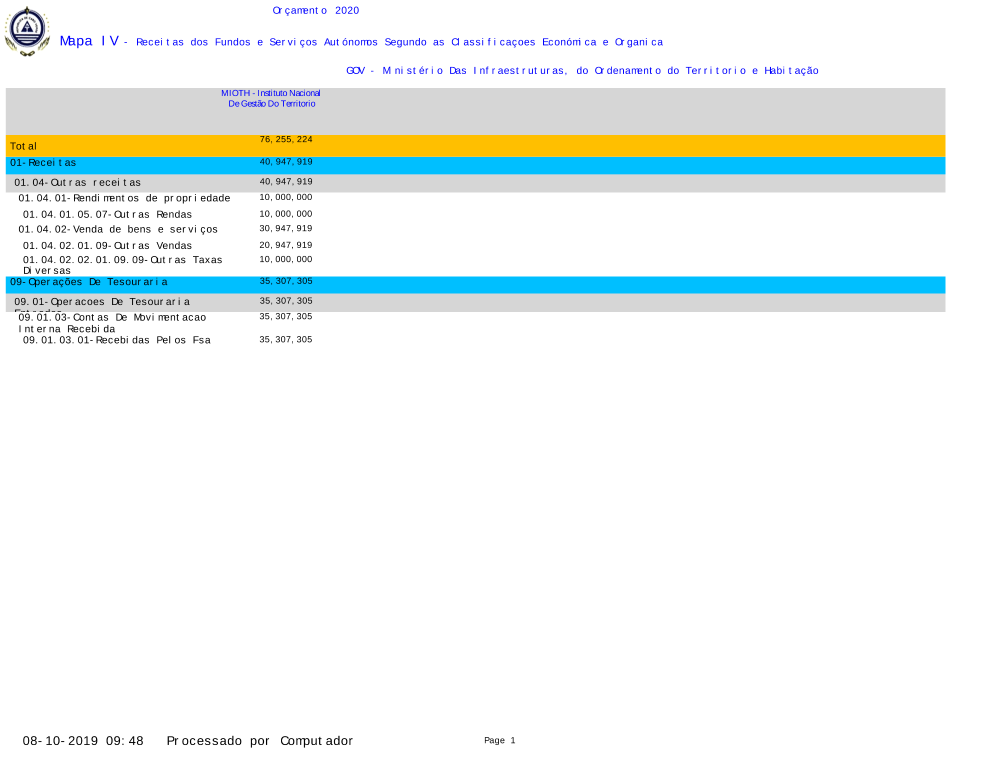
Task: Click 09.01.03-Contas De Movimentacao Interna Recebida
Action: coord(112,322)
